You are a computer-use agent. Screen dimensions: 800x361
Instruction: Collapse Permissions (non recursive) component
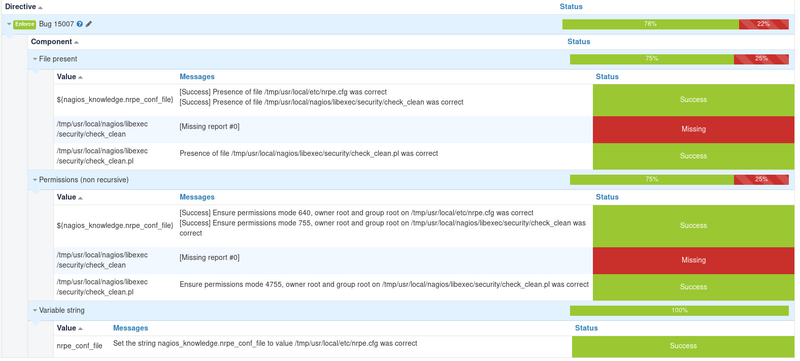[x=35, y=180]
